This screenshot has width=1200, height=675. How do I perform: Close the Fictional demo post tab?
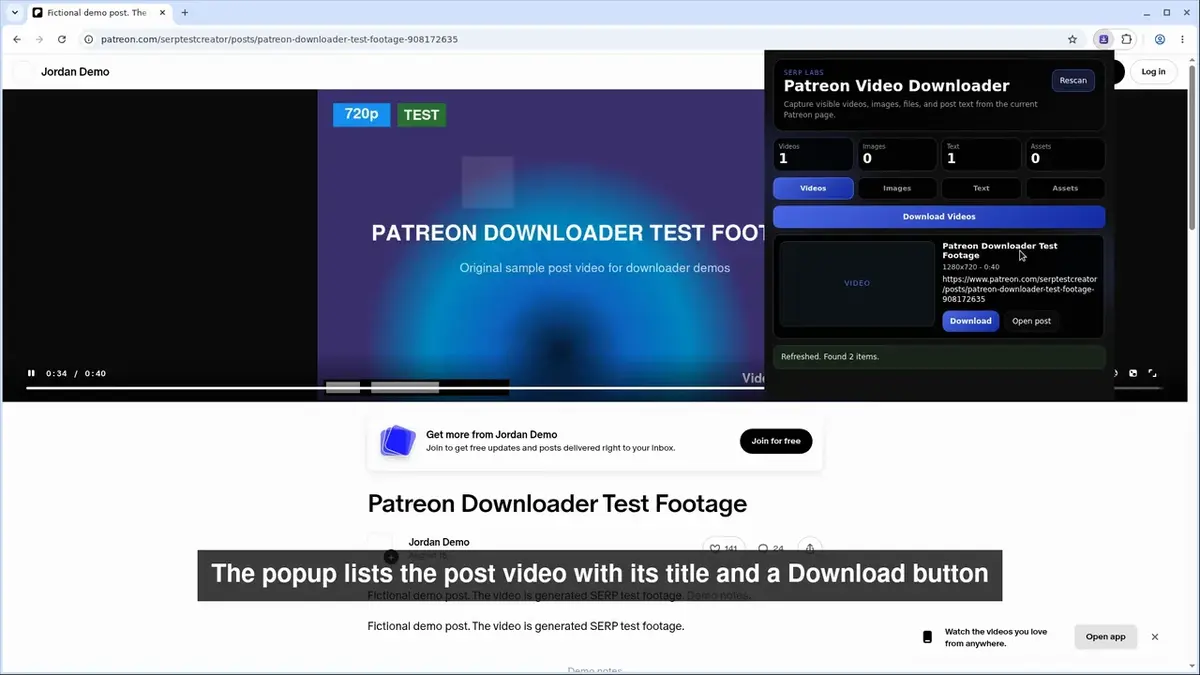click(x=161, y=13)
